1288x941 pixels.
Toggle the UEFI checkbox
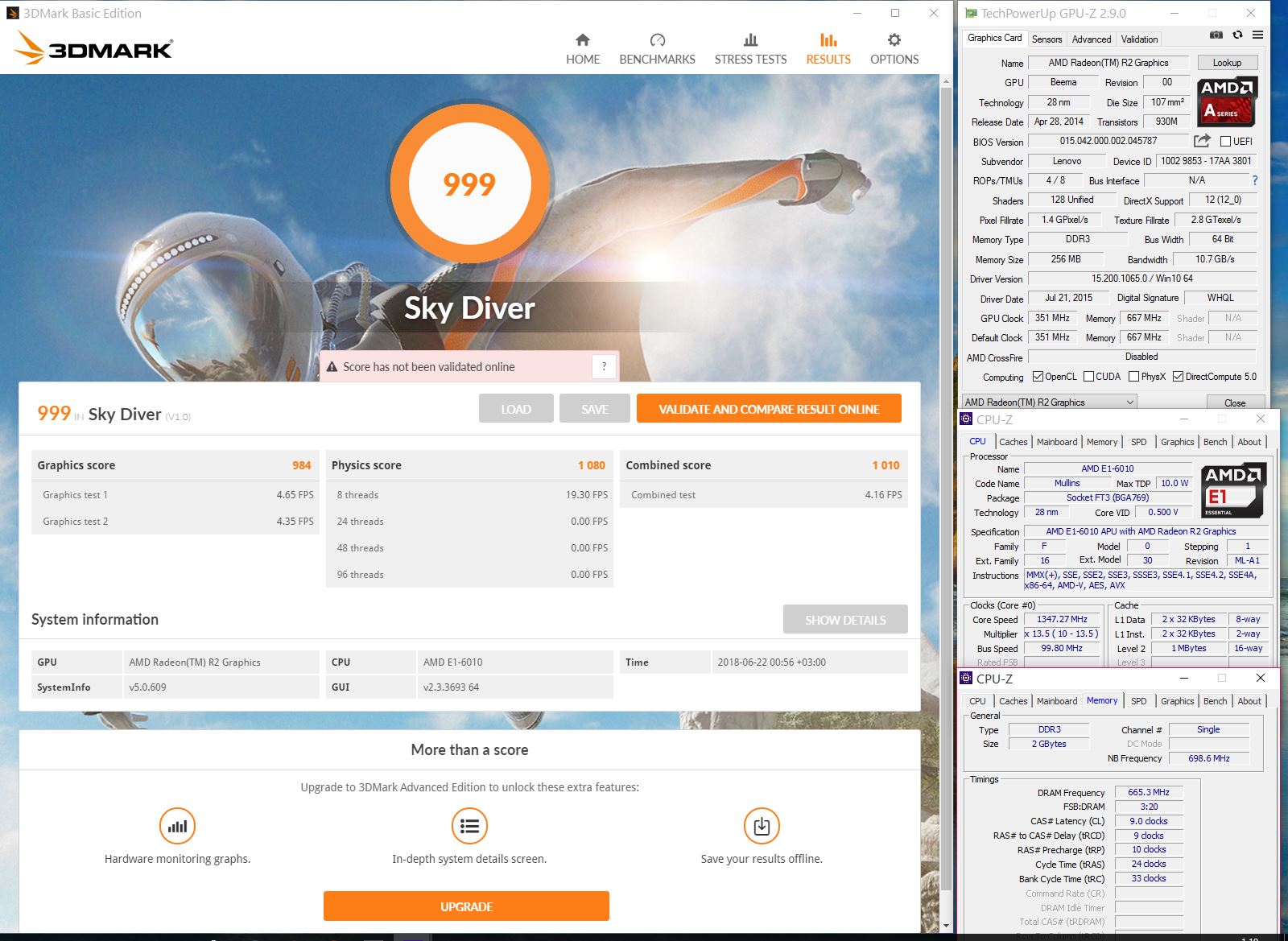1225,142
